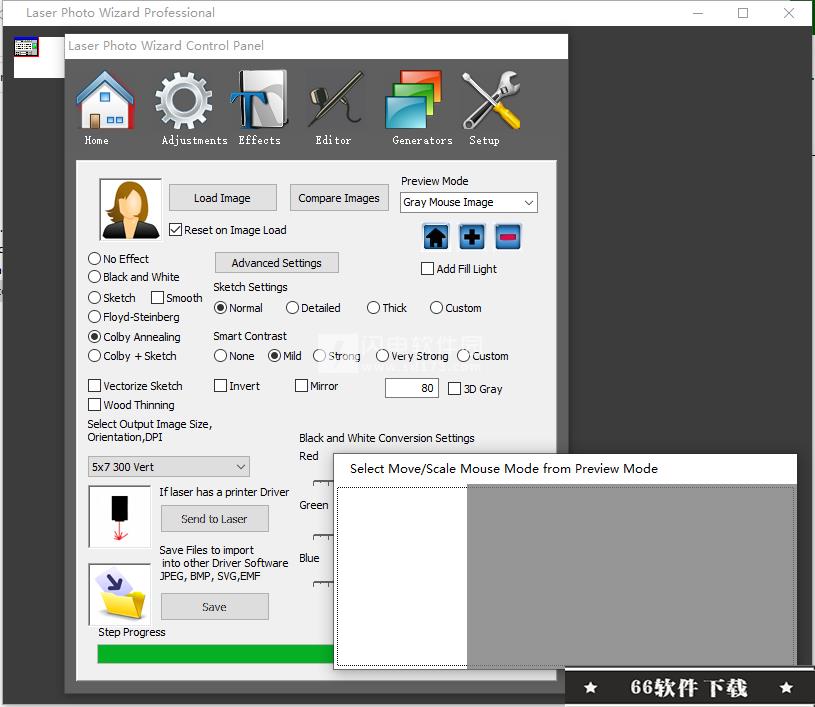Click the Load Image button
Screen dimensions: 815x707
[x=222, y=198]
